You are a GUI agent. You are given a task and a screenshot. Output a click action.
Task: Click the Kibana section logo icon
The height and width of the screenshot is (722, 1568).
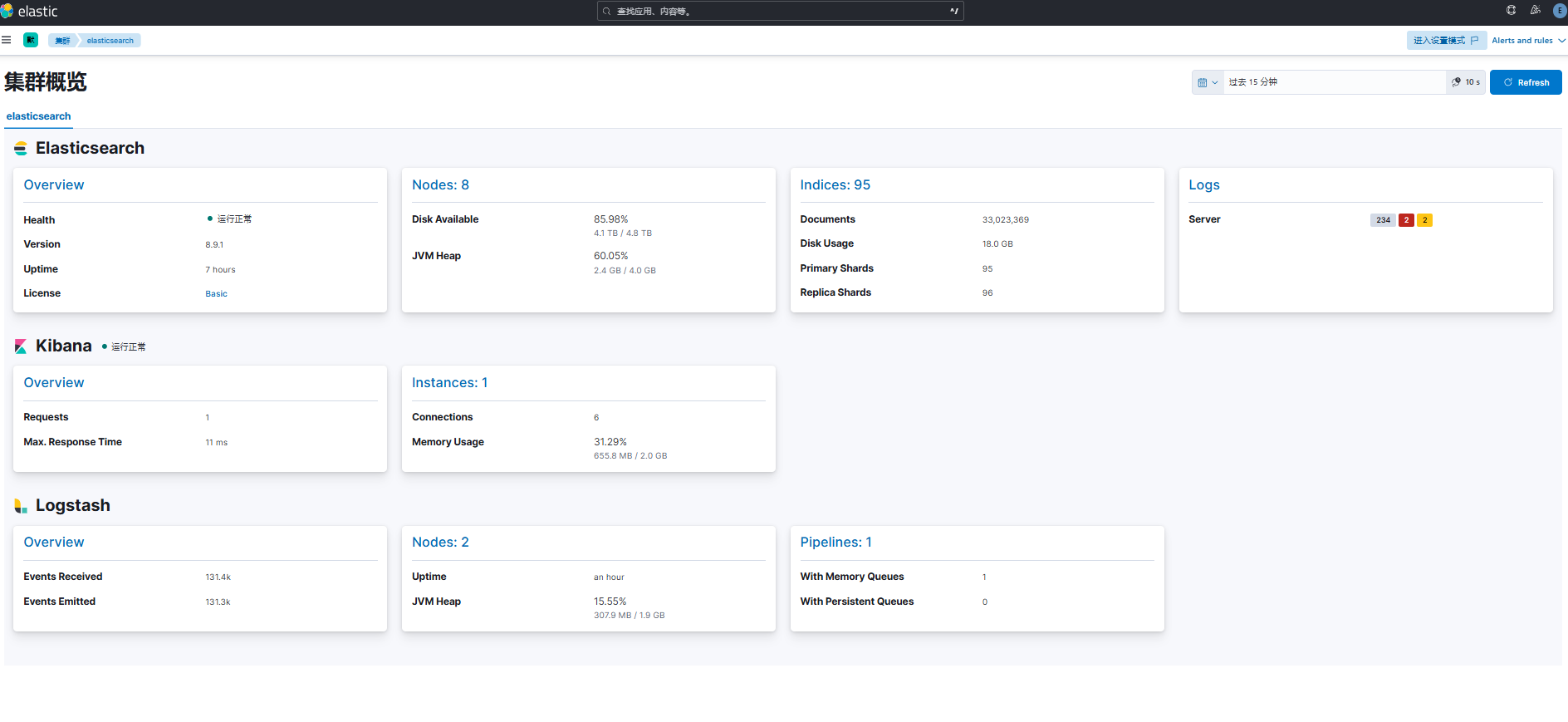(21, 346)
